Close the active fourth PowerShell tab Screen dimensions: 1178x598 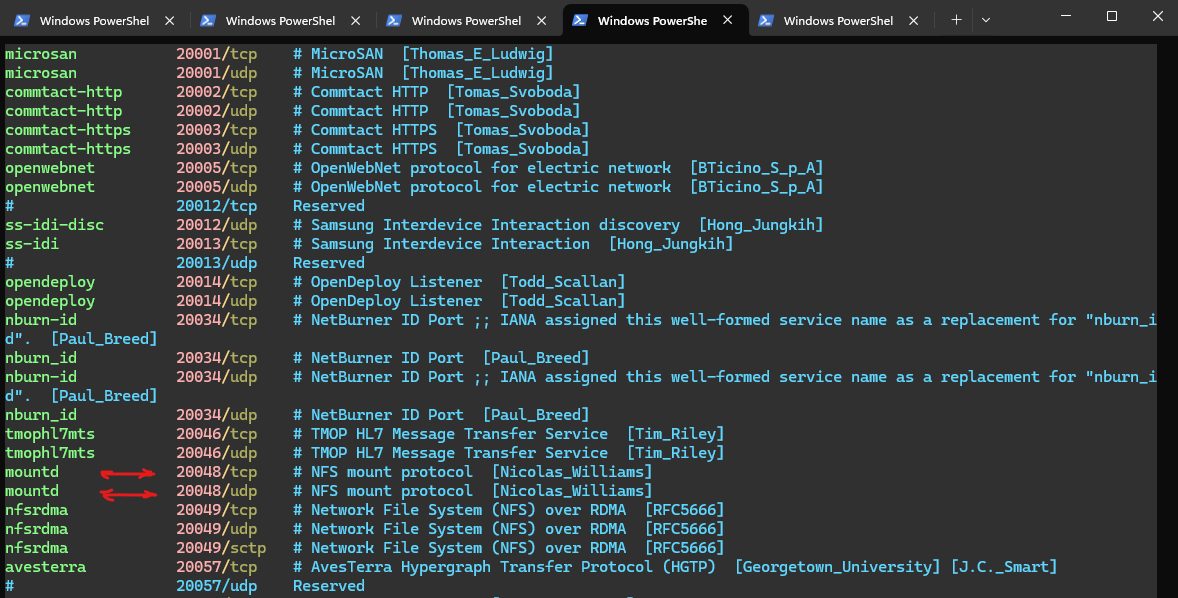[727, 20]
